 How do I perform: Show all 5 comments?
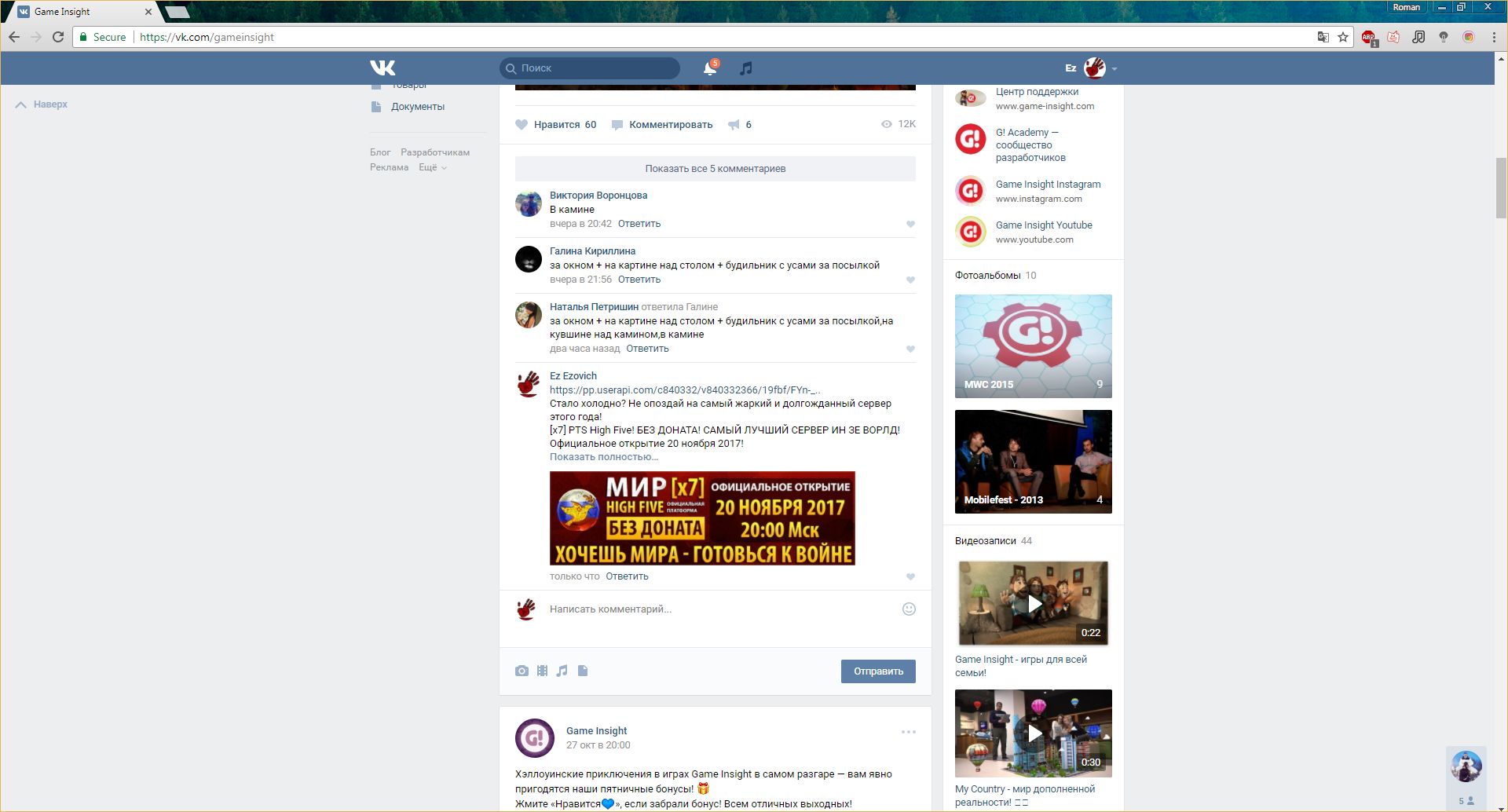point(715,169)
